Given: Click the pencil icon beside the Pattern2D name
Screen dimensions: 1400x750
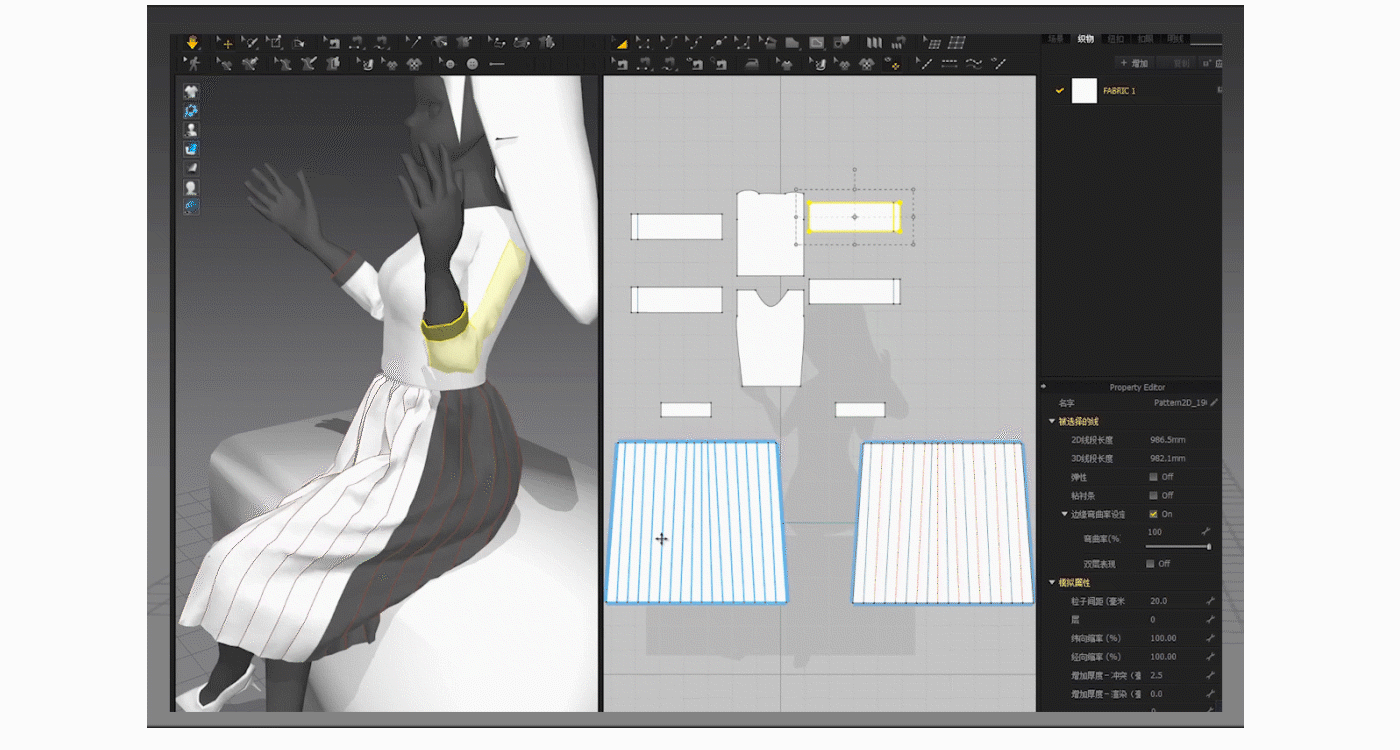Looking at the screenshot, I should 1214,402.
